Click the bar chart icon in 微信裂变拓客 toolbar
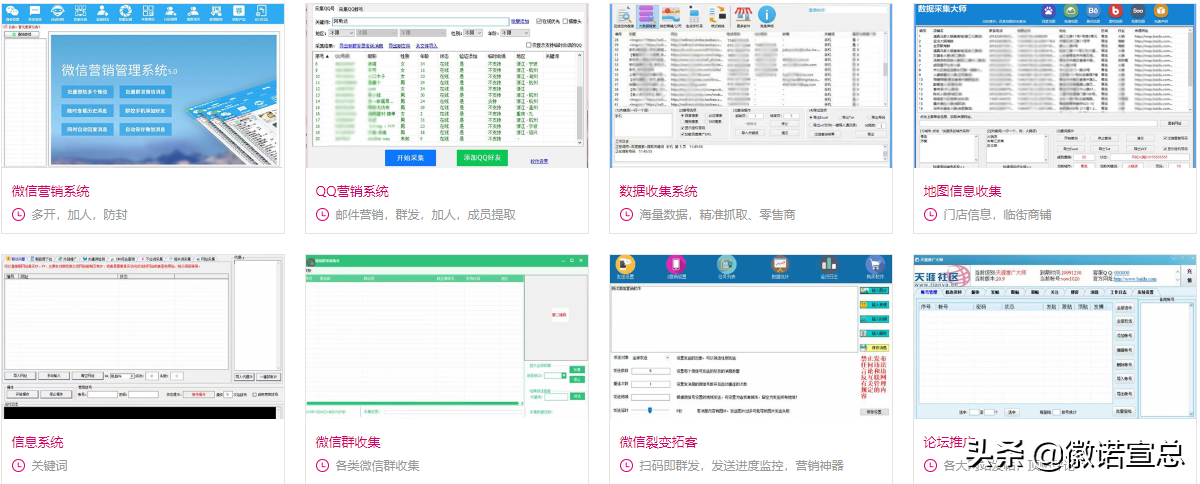Viewport: 1200px width, 484px height. tap(829, 265)
